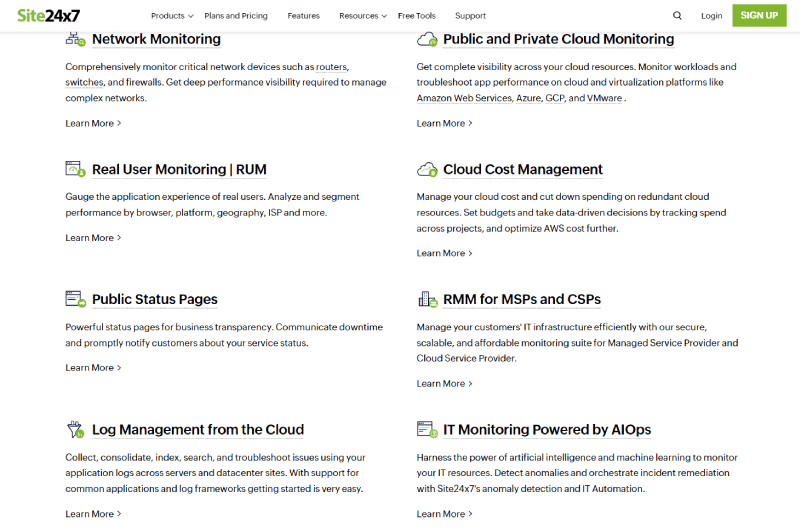
Task: Click the Log Management funnel icon
Action: 76,430
